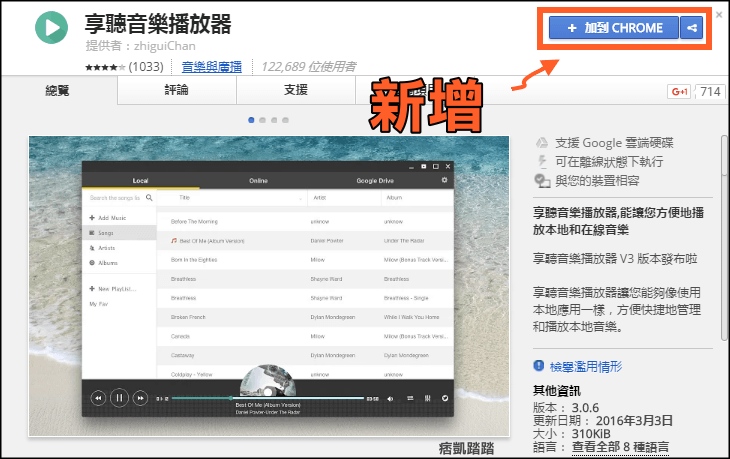Image resolution: width=730 pixels, height=459 pixels.
Task: Click the green play app logo
Action: 51,27
